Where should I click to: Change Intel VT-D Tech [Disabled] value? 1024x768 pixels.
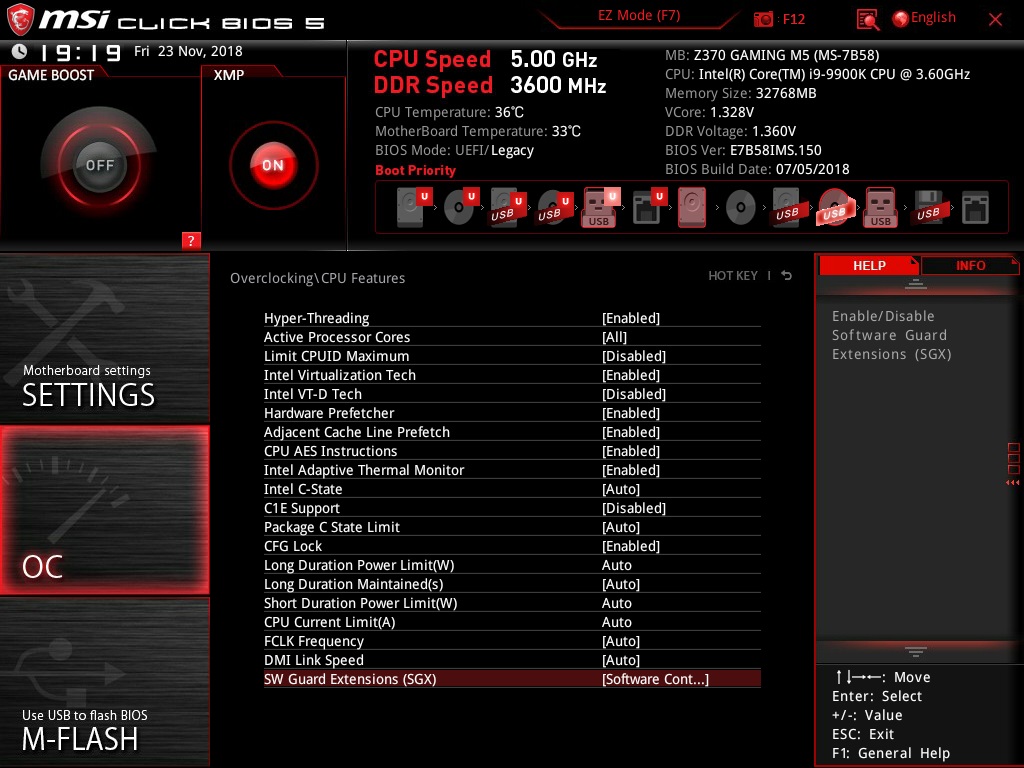click(x=634, y=394)
